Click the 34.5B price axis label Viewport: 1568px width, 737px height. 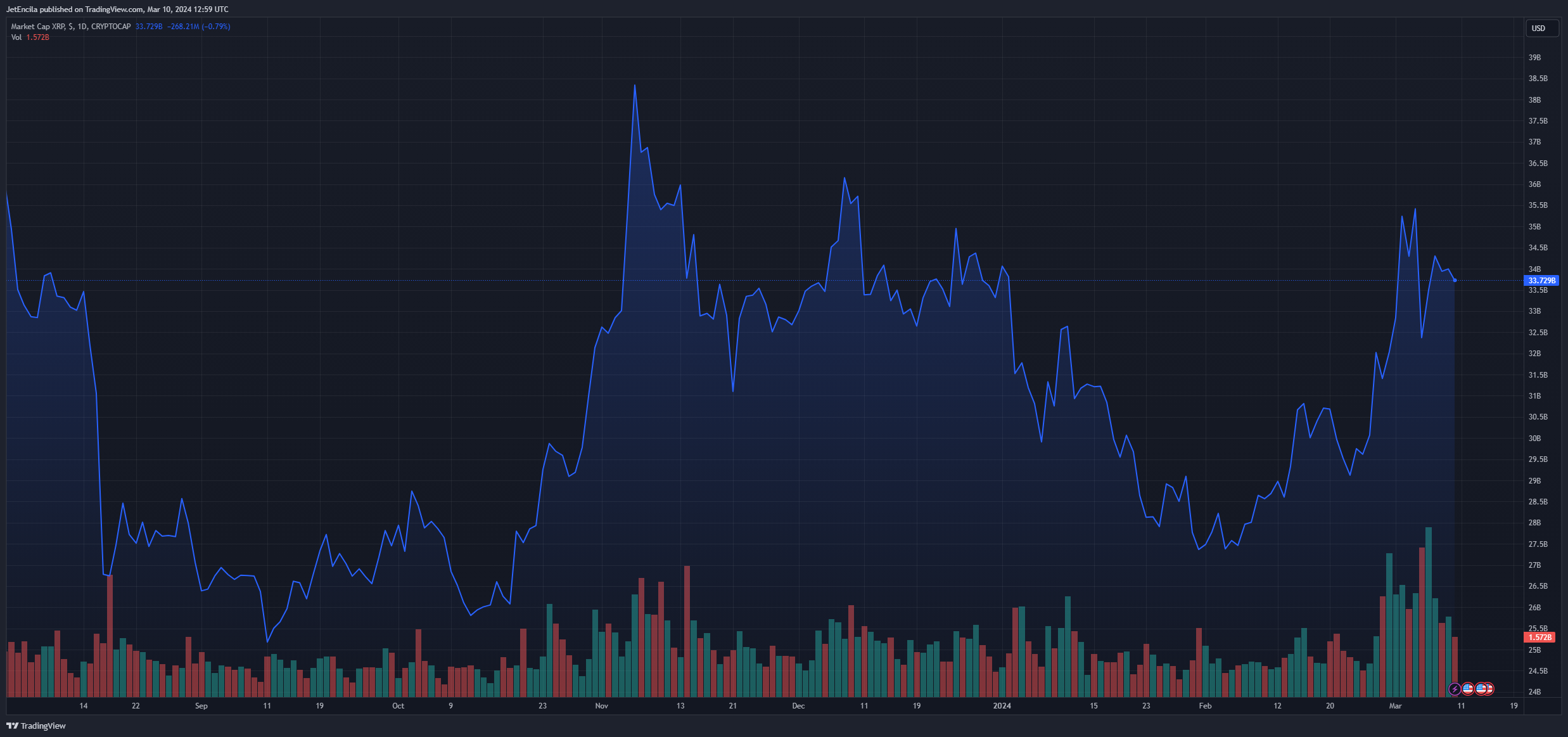[x=1538, y=248]
